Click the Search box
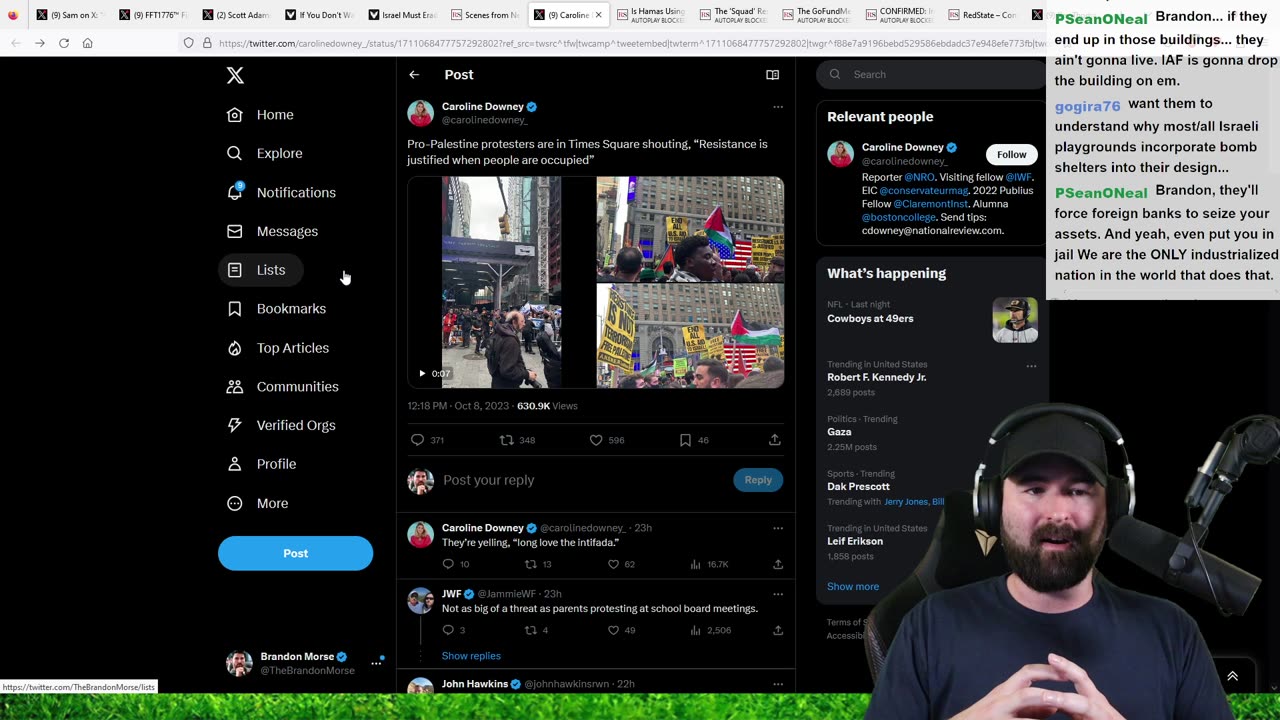 pyautogui.click(x=932, y=74)
